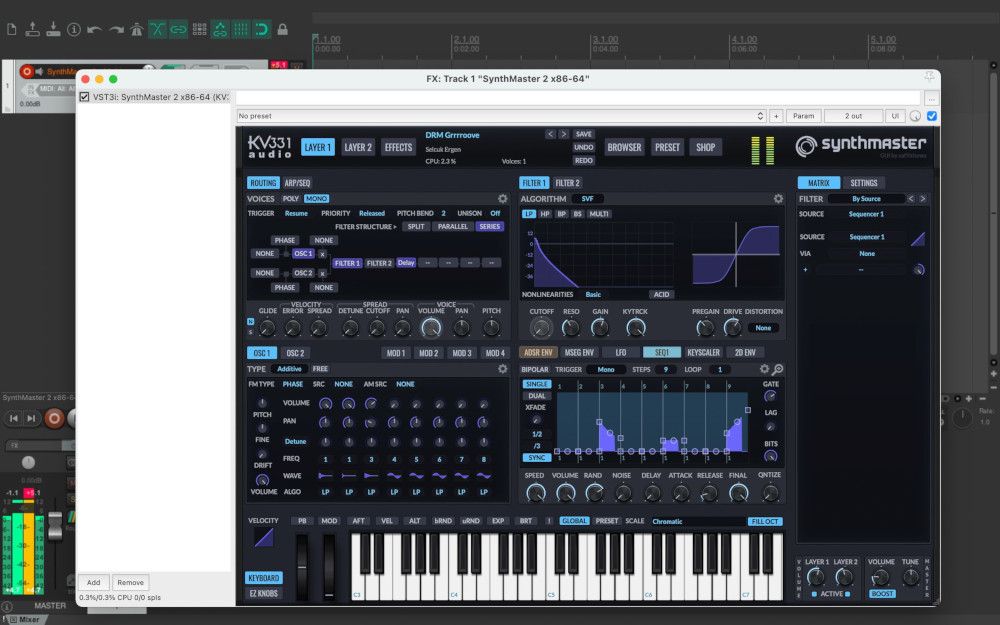
Task: Toggle ripple editing grid-squares icon
Action: 200,29
